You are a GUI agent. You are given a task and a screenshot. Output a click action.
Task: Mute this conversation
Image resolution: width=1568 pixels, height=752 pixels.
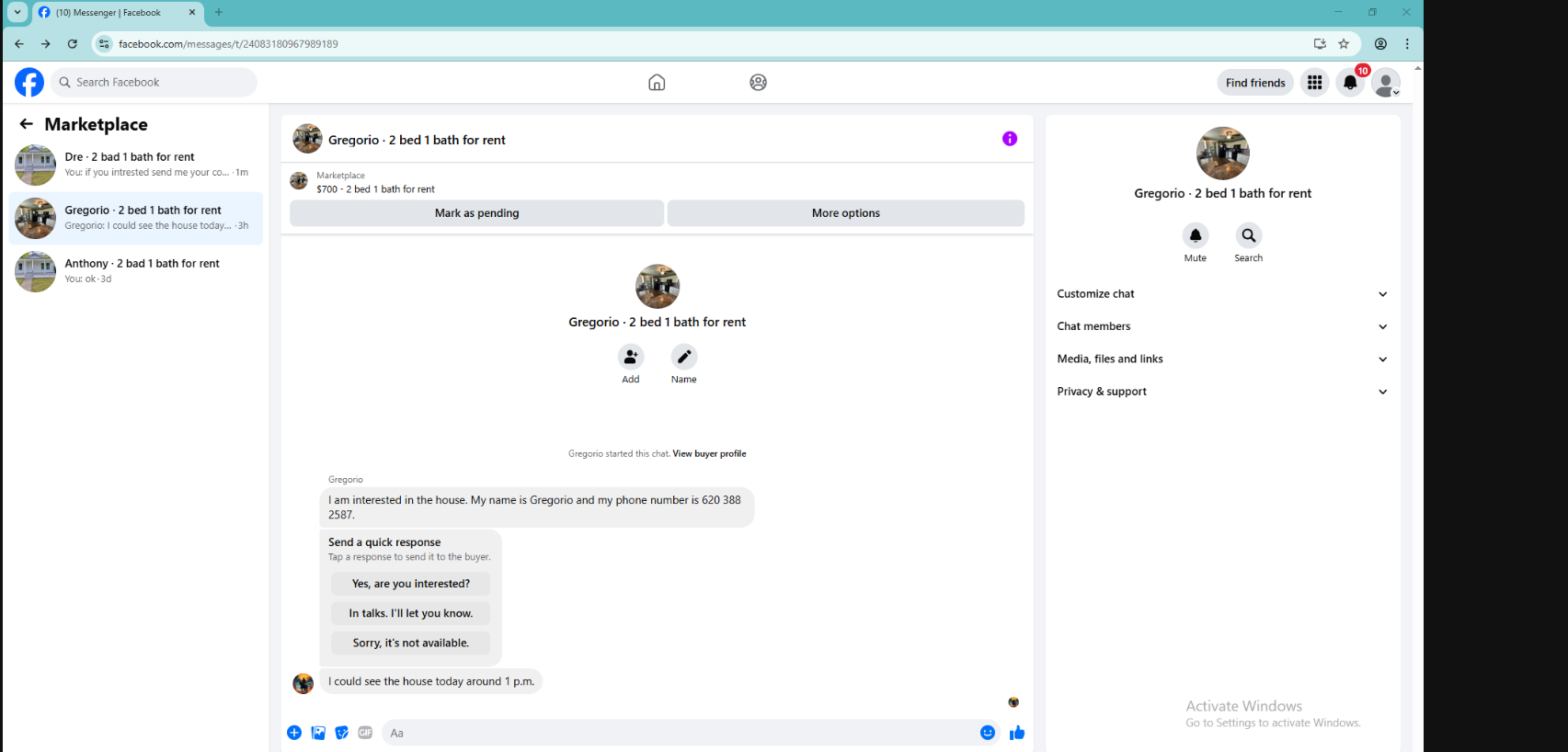point(1196,235)
